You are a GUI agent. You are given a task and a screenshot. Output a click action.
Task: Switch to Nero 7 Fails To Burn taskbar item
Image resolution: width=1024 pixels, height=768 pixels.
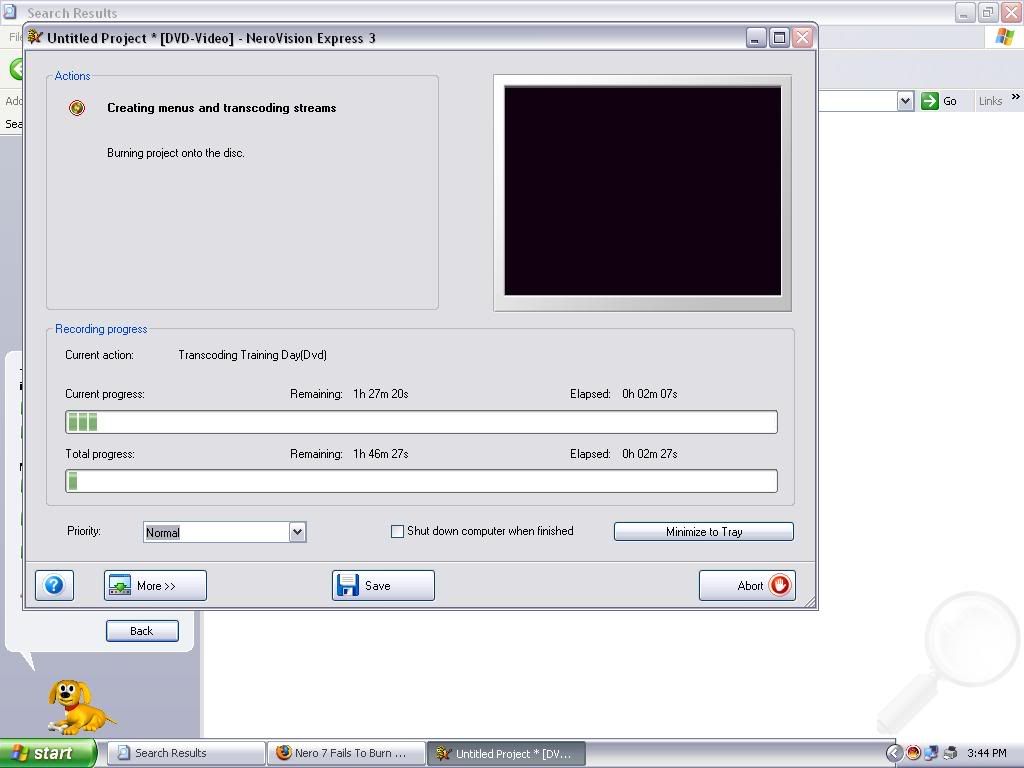[347, 753]
